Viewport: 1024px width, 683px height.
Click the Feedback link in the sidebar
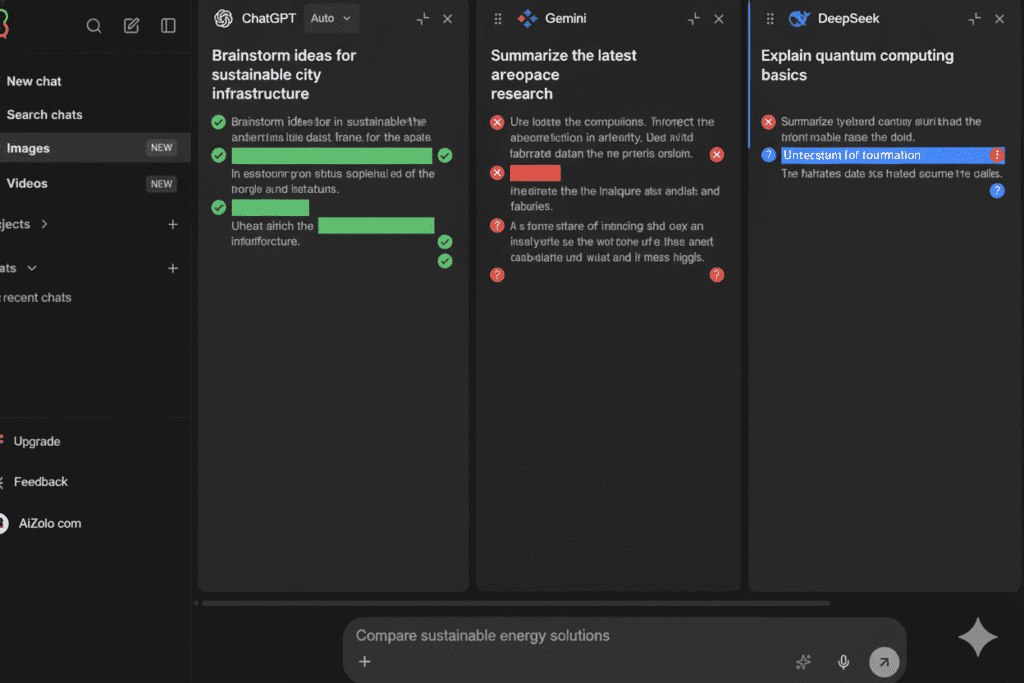pos(41,482)
